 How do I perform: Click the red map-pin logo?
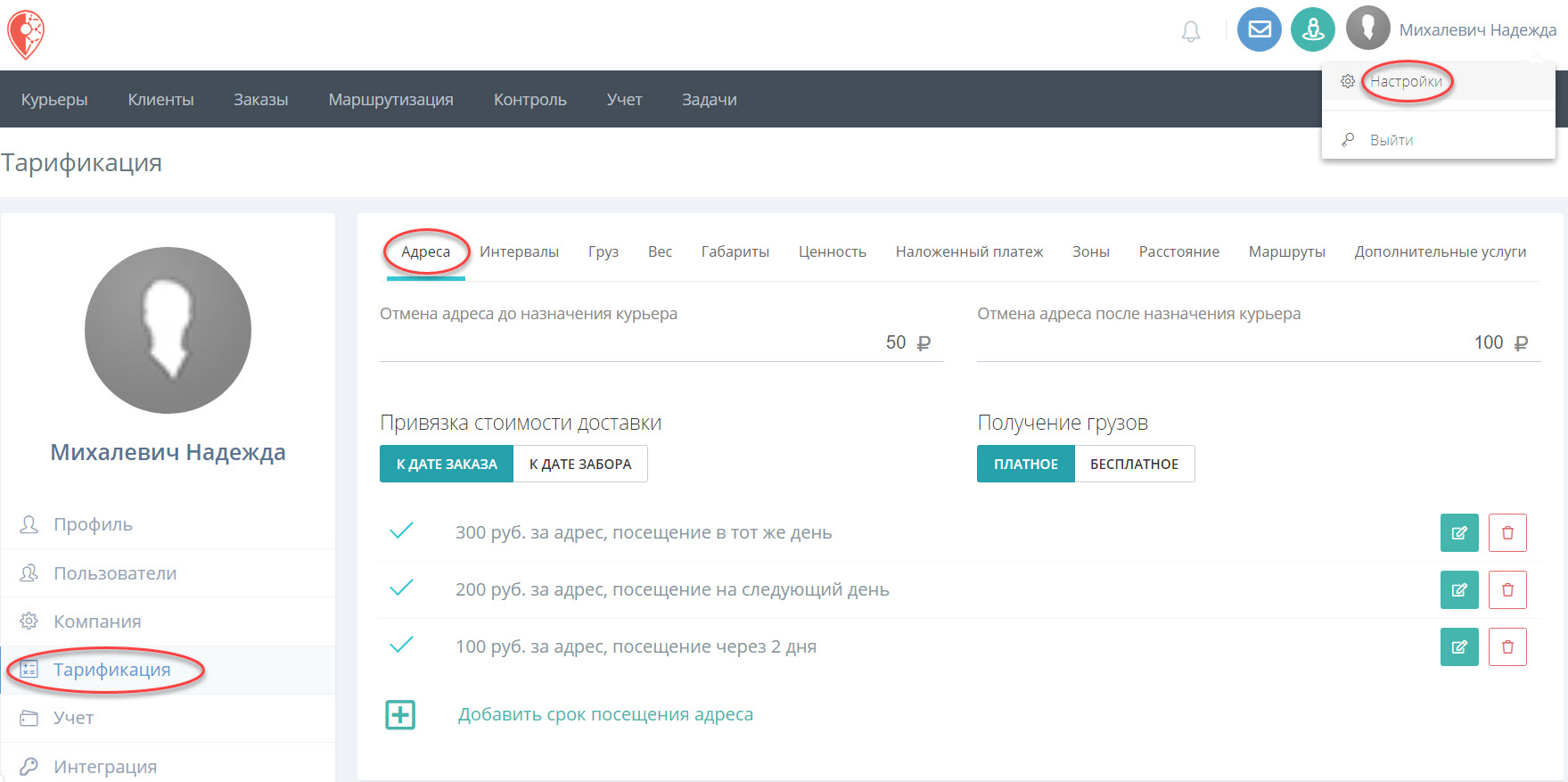(x=26, y=35)
